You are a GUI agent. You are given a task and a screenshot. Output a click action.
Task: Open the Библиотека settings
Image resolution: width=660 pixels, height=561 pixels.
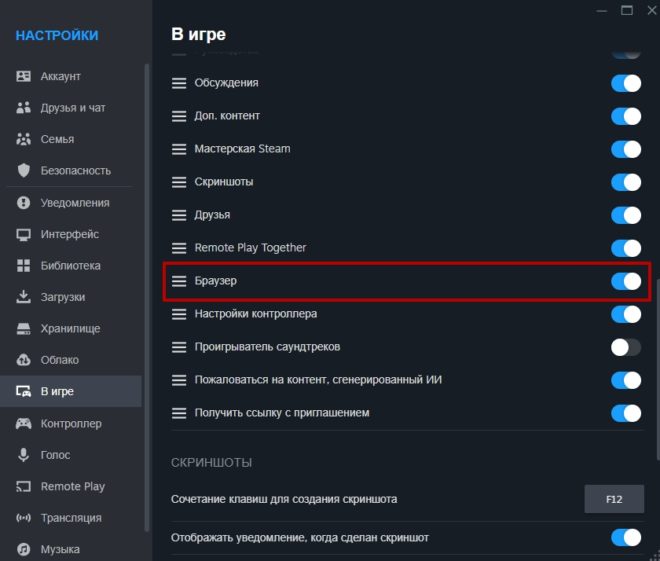(x=71, y=266)
